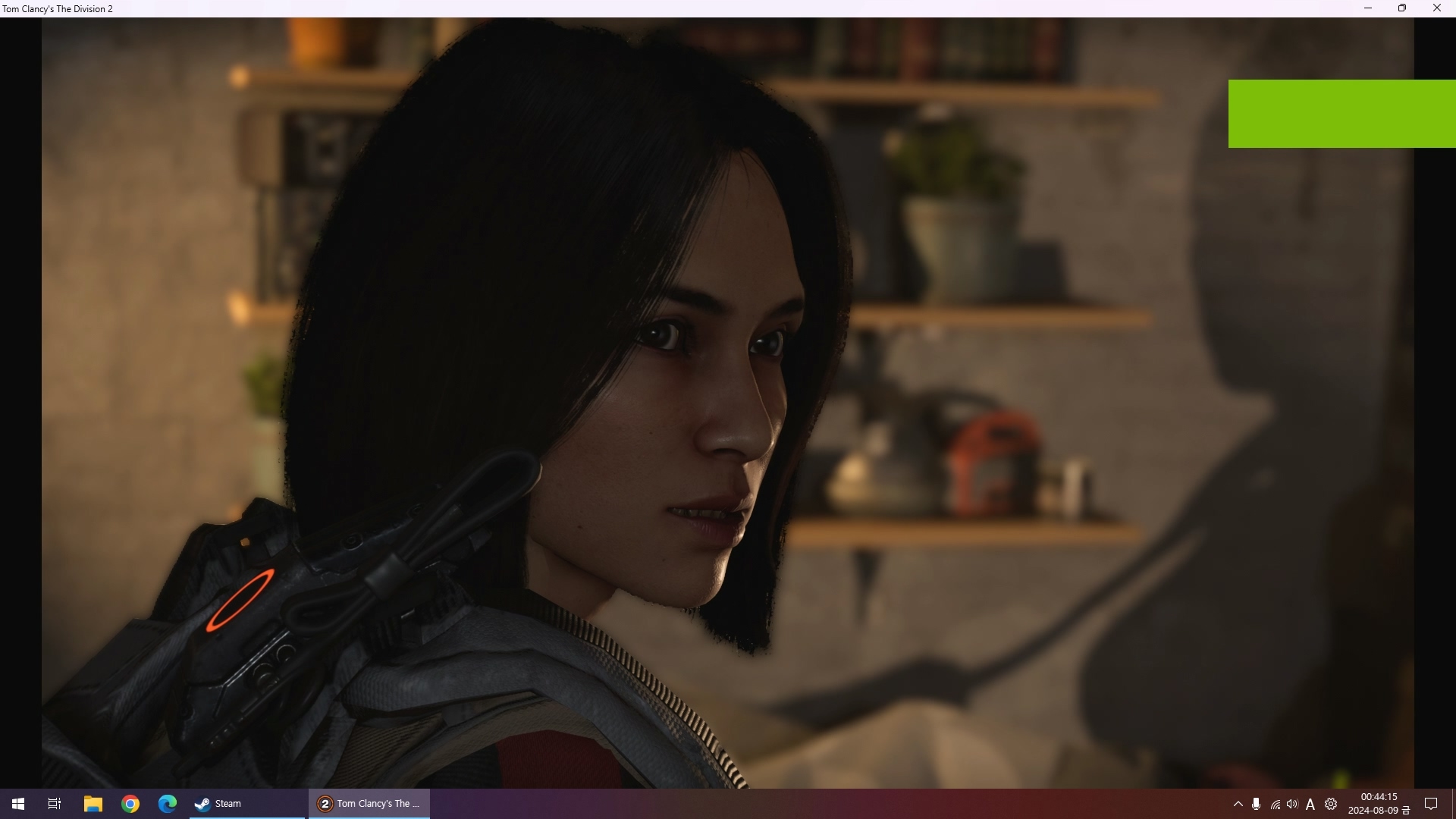
Task: Open Google Chrome from the taskbar
Action: tap(130, 804)
